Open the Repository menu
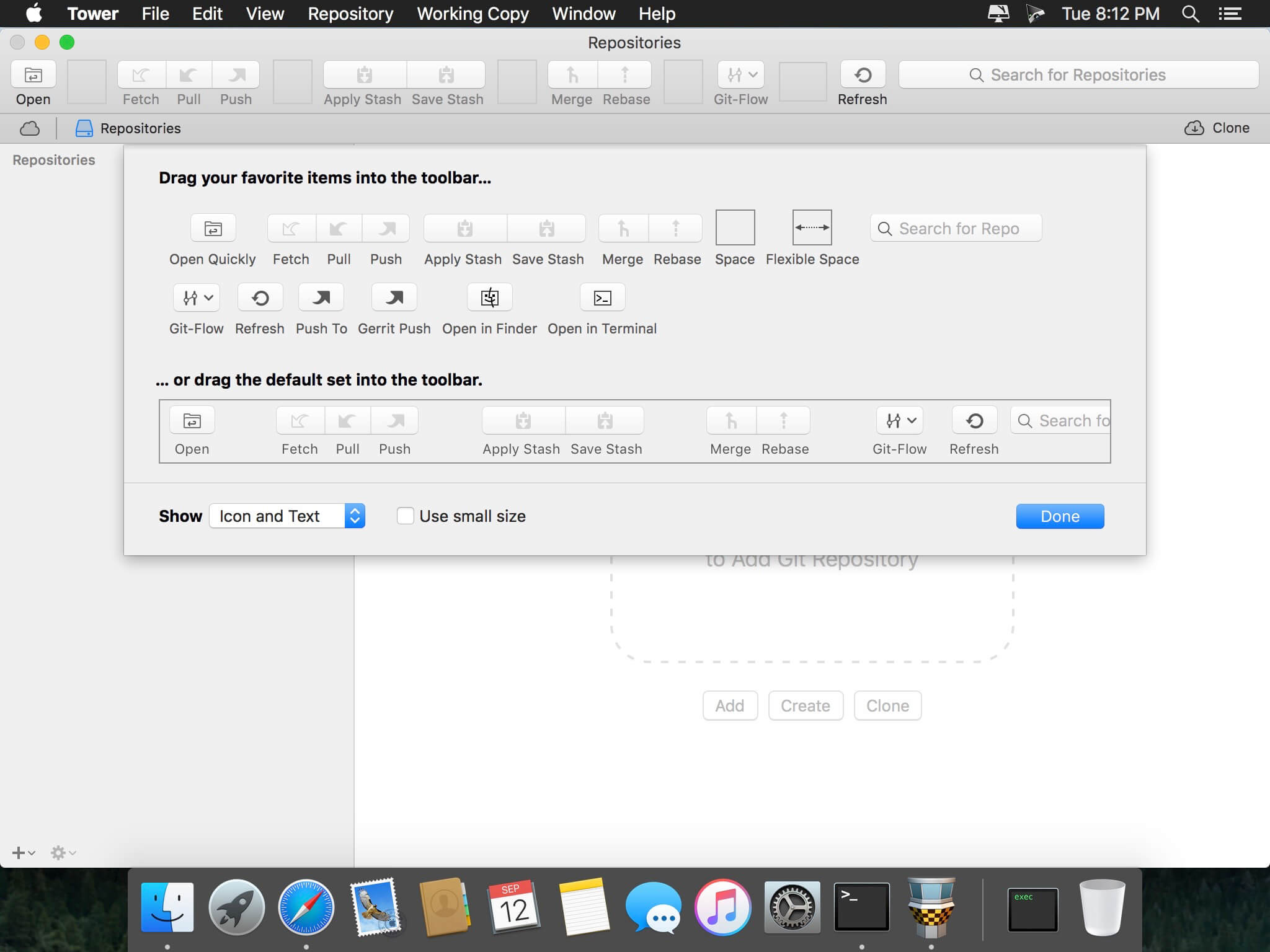The height and width of the screenshot is (952, 1270). pyautogui.click(x=350, y=14)
